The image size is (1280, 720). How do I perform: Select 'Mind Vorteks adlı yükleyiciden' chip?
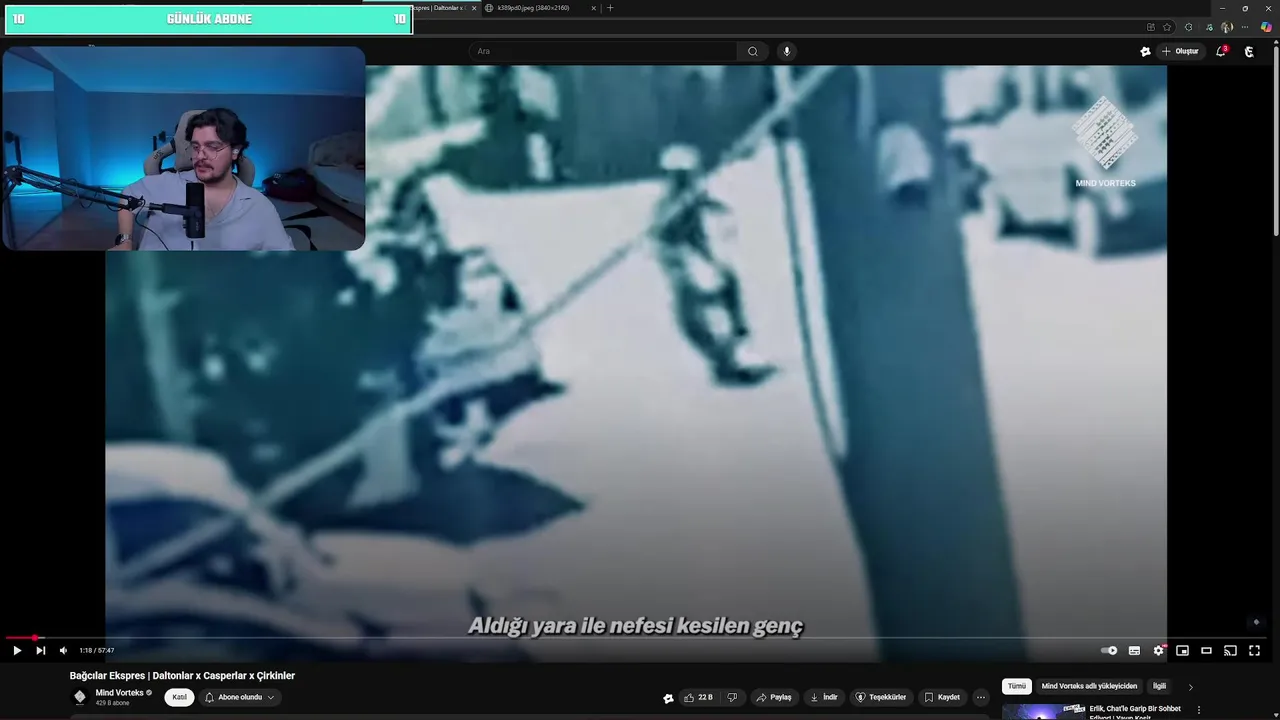pos(1089,686)
